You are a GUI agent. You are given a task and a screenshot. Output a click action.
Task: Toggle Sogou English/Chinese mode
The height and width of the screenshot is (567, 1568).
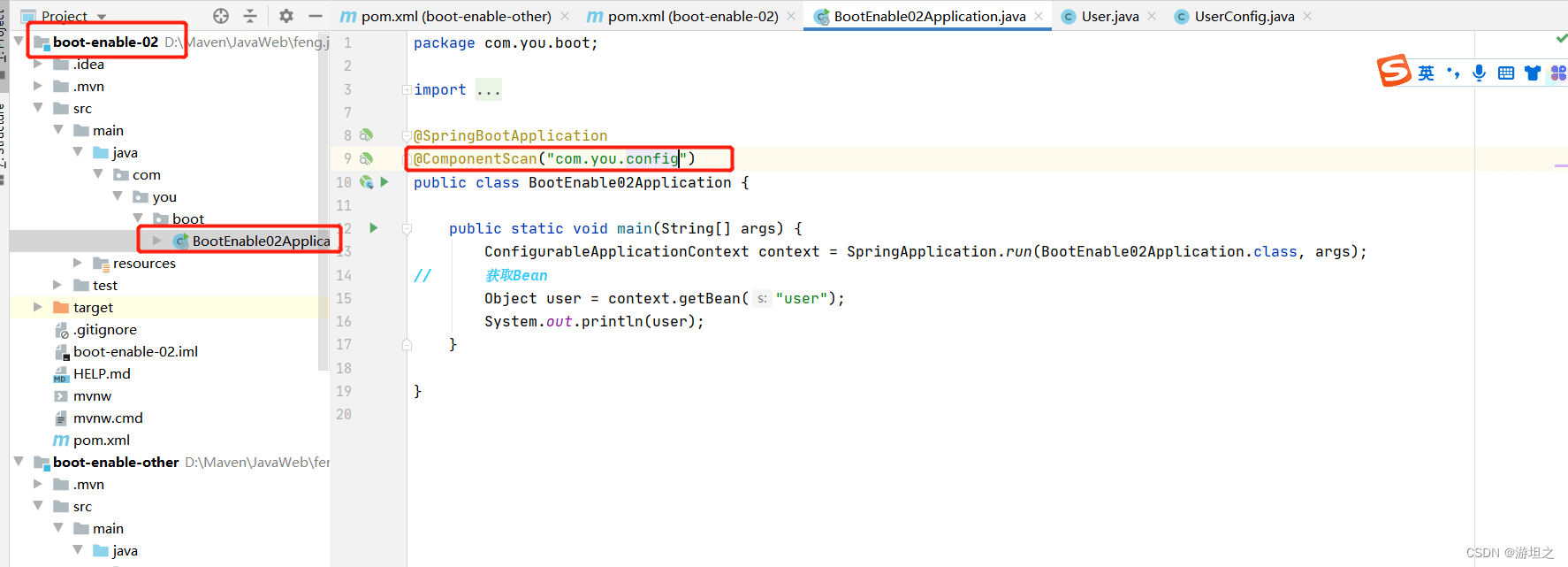1427,73
